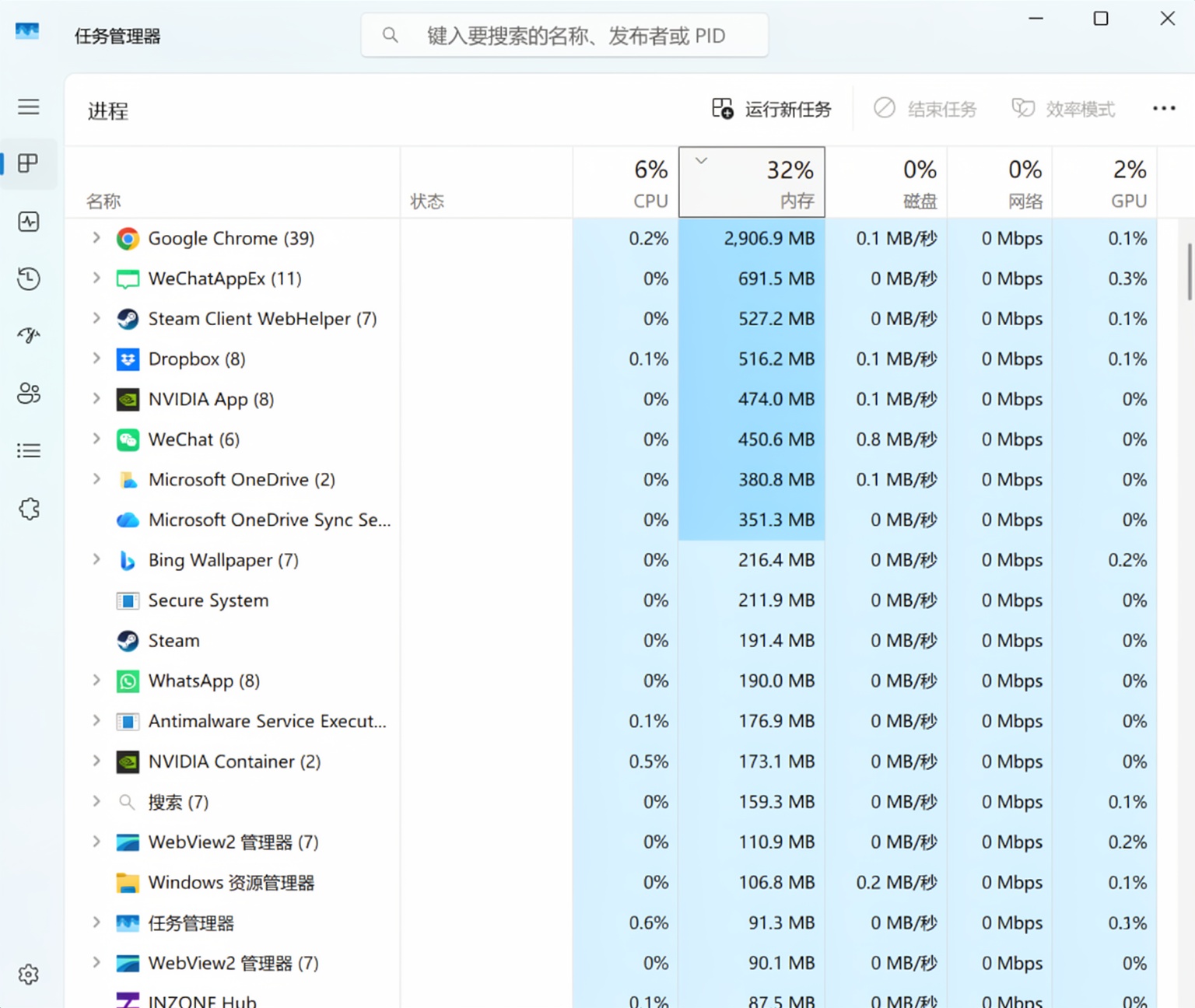Click the Bing Wallpaper process icon

(x=128, y=560)
